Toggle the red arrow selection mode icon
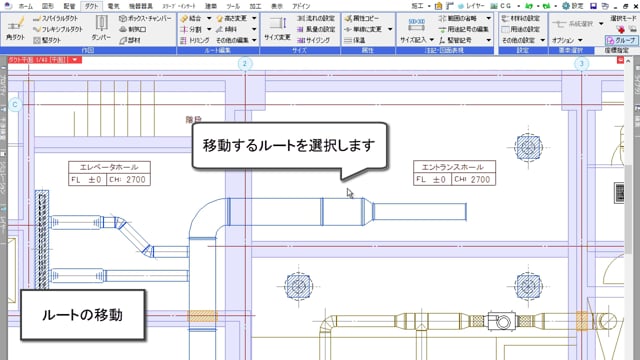Viewport: 640px width, 360px height. click(620, 29)
